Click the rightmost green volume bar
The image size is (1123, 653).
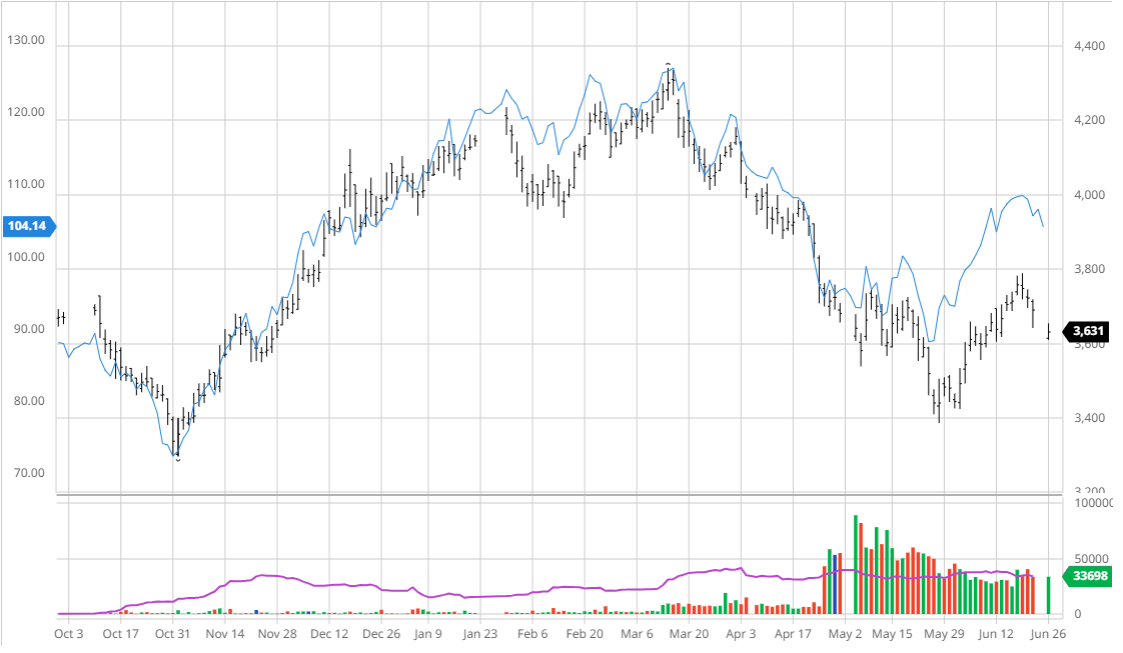(1048, 595)
